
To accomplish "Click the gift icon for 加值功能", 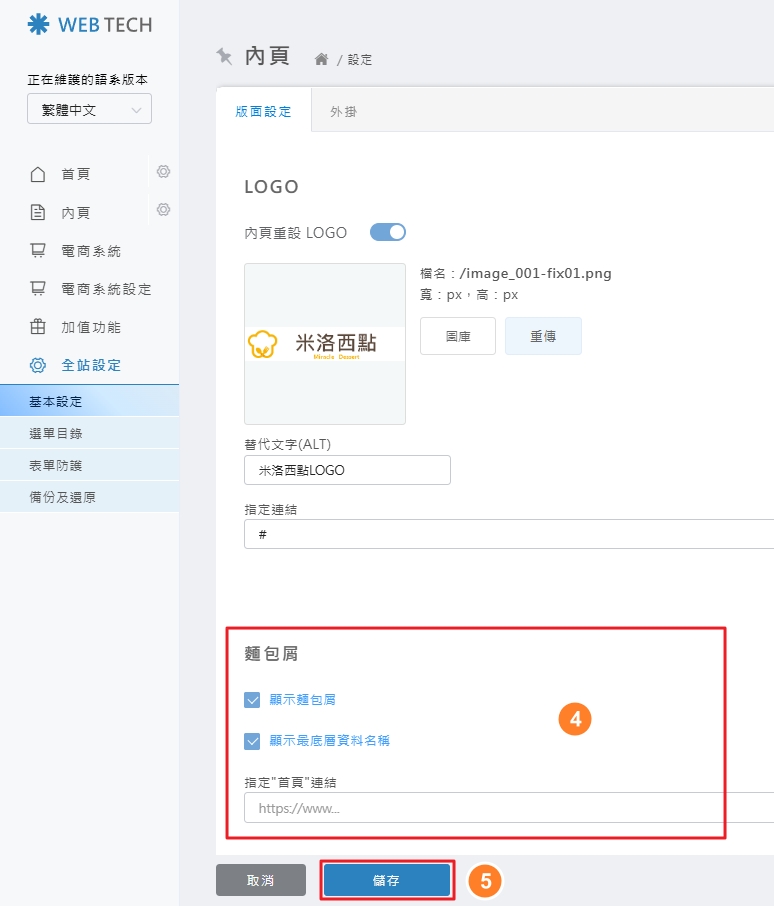I will (38, 327).
